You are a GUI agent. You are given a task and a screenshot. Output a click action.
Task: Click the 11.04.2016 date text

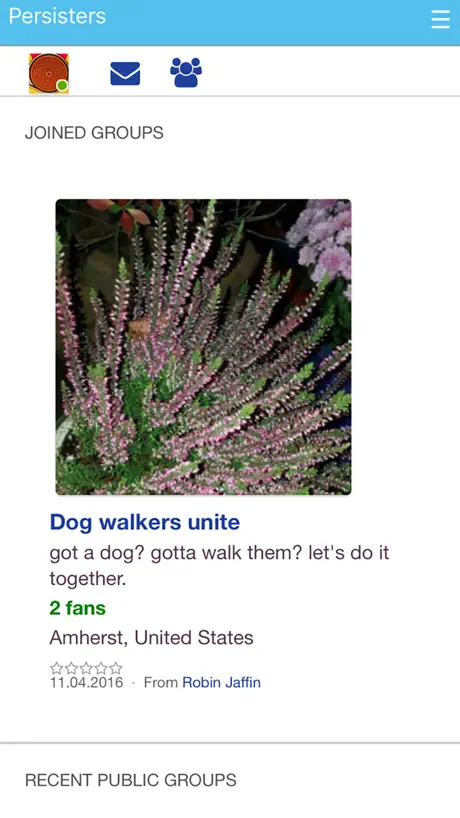pyautogui.click(x=87, y=682)
